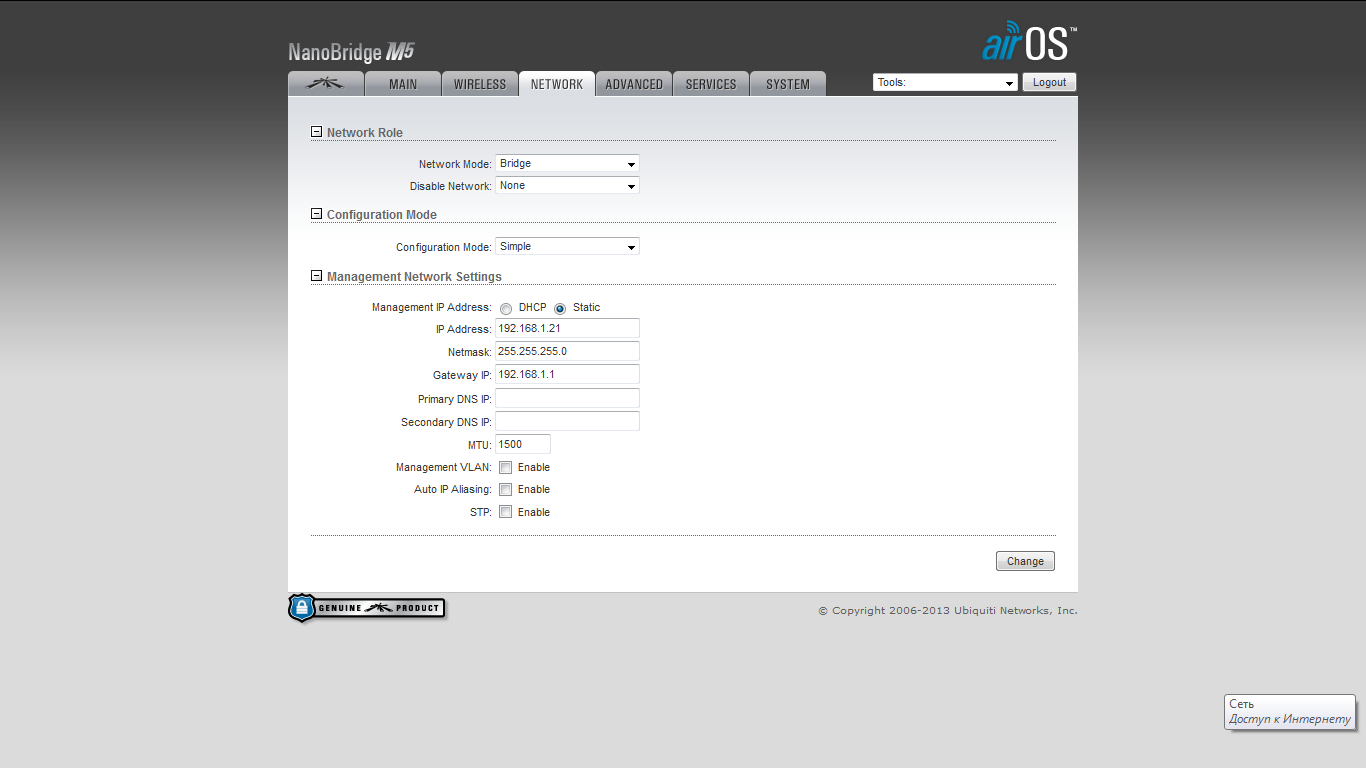The height and width of the screenshot is (768, 1366).
Task: Select the Static radio button
Action: point(560,309)
